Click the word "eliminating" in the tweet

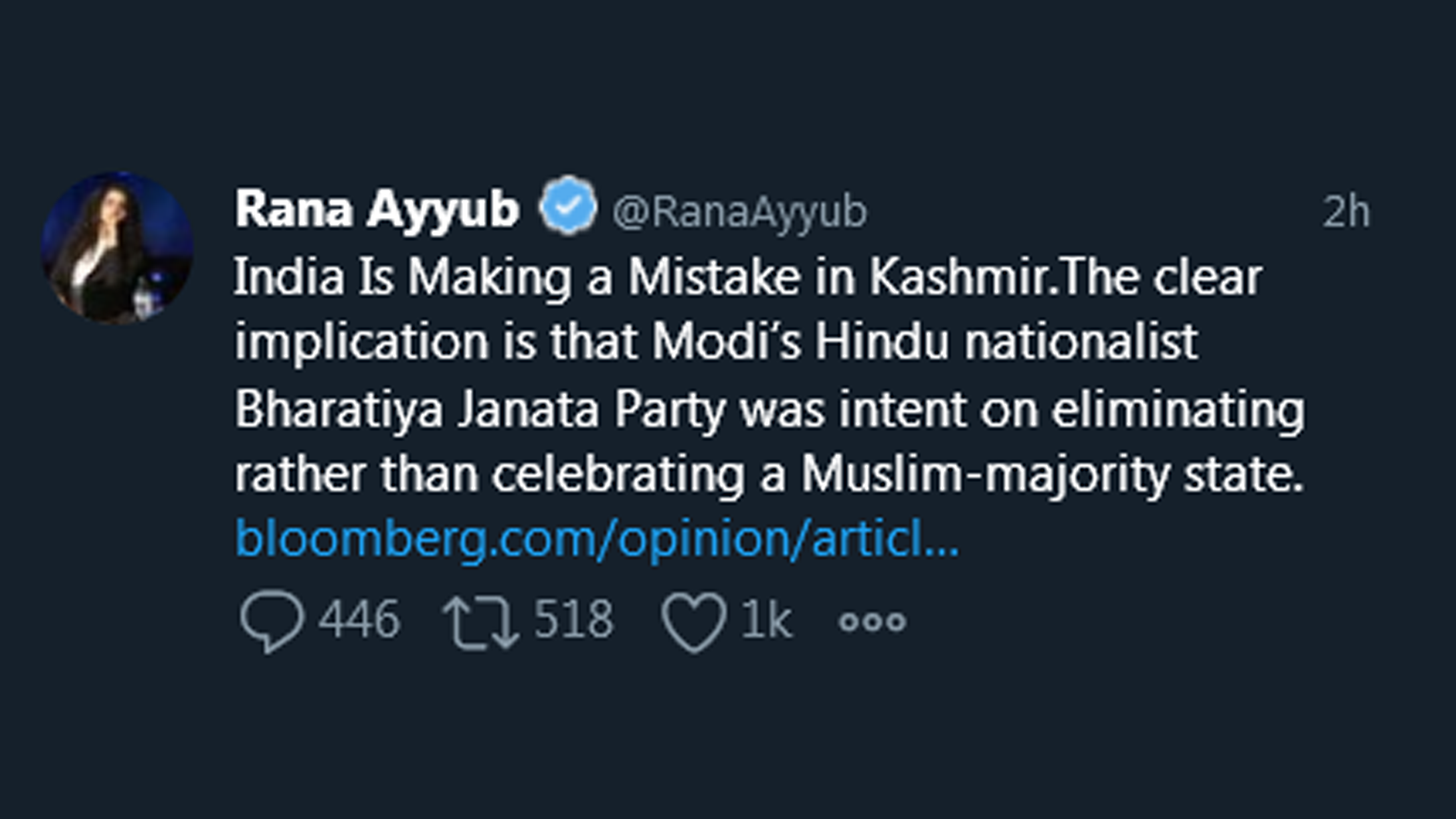1178,409
